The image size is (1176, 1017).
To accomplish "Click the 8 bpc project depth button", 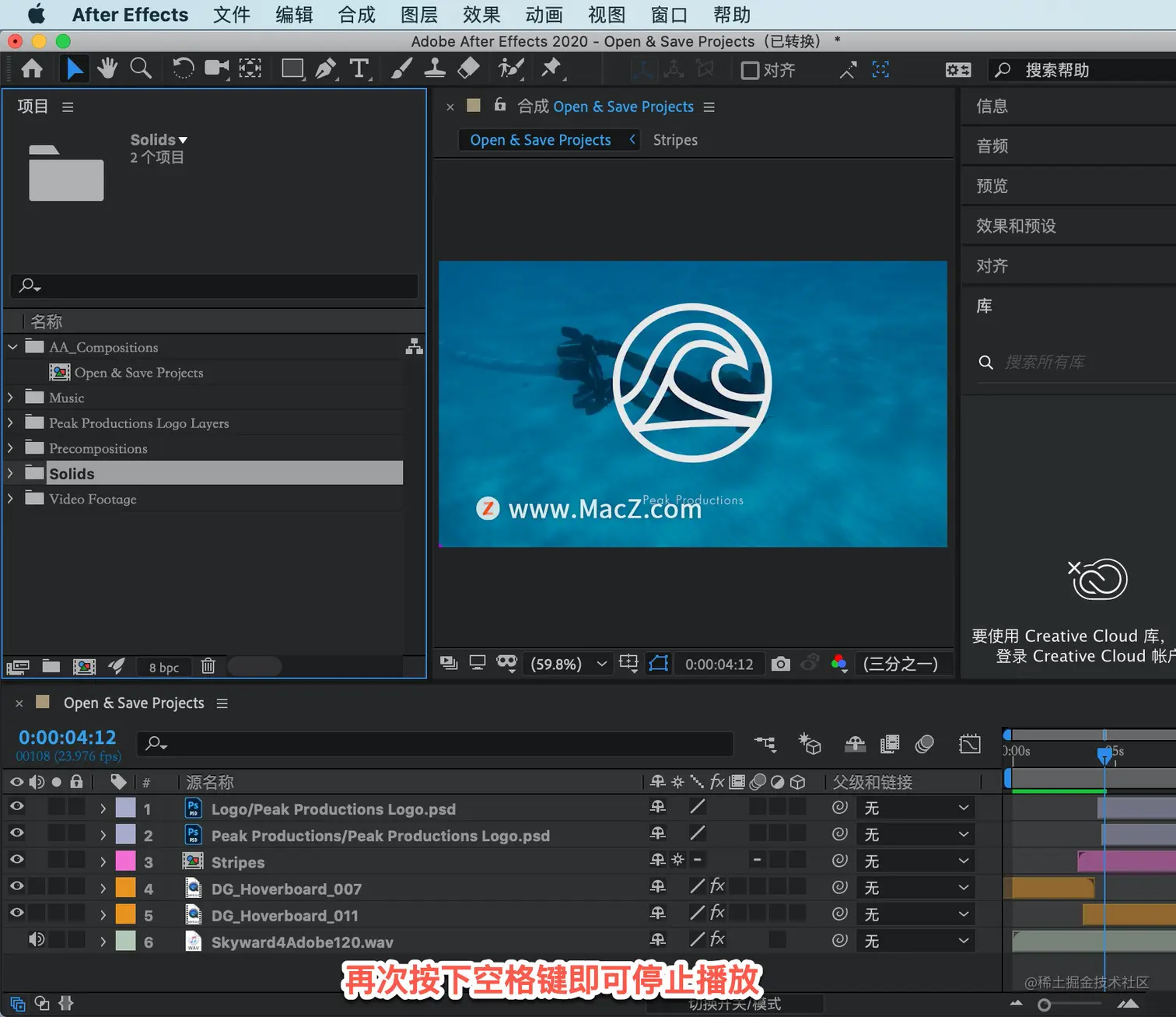I will 163,667.
